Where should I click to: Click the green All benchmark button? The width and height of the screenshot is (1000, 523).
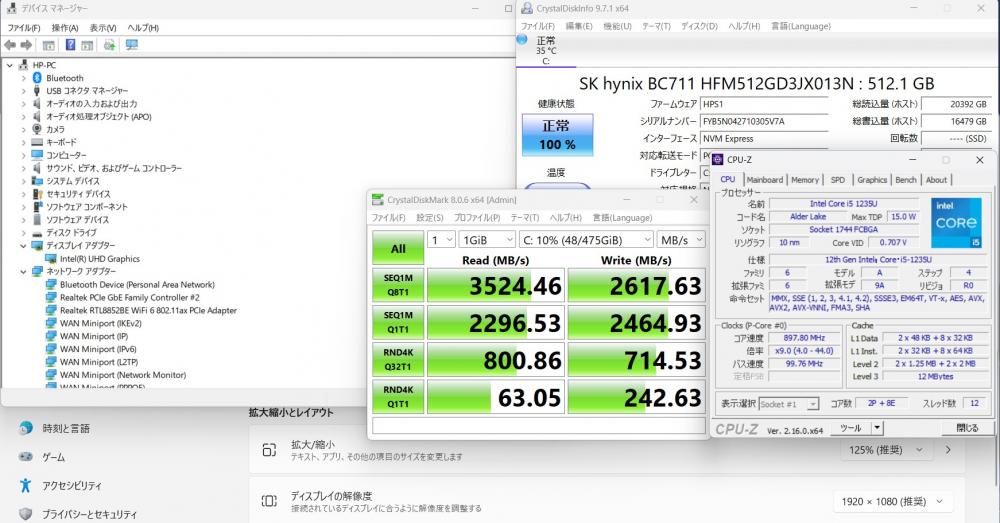coord(398,248)
